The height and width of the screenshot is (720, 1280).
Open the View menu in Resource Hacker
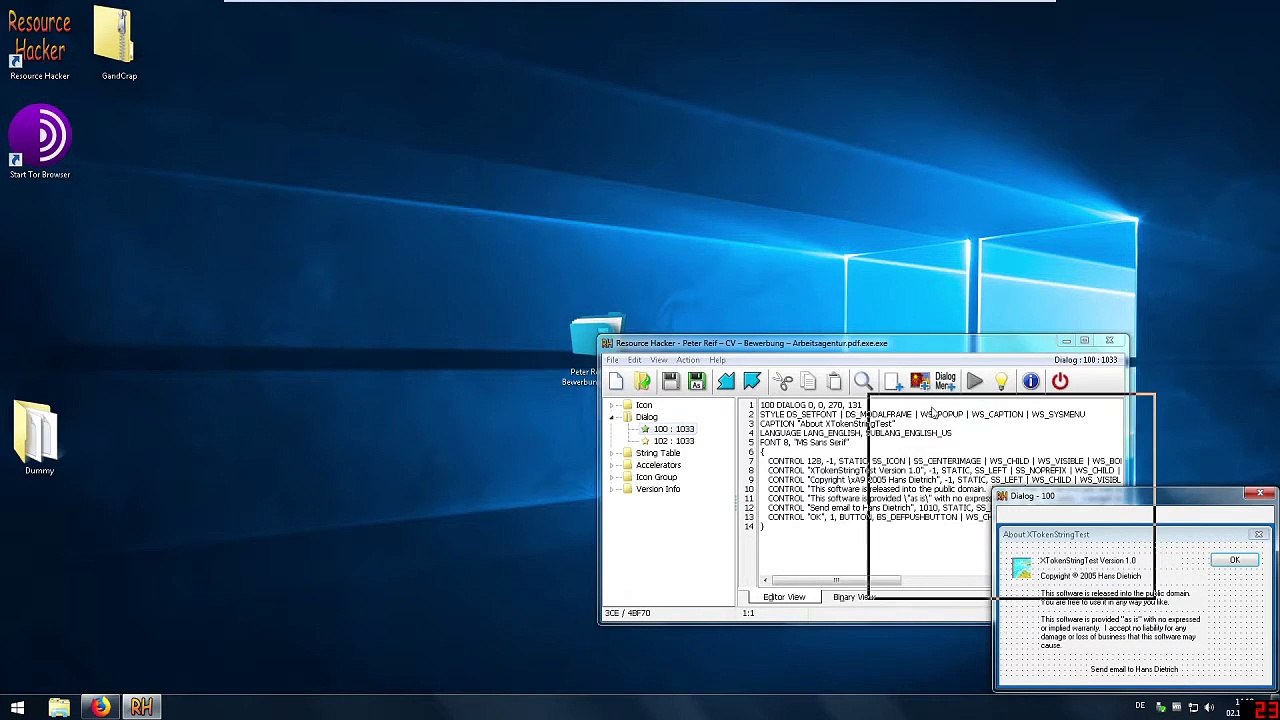pyautogui.click(x=659, y=360)
